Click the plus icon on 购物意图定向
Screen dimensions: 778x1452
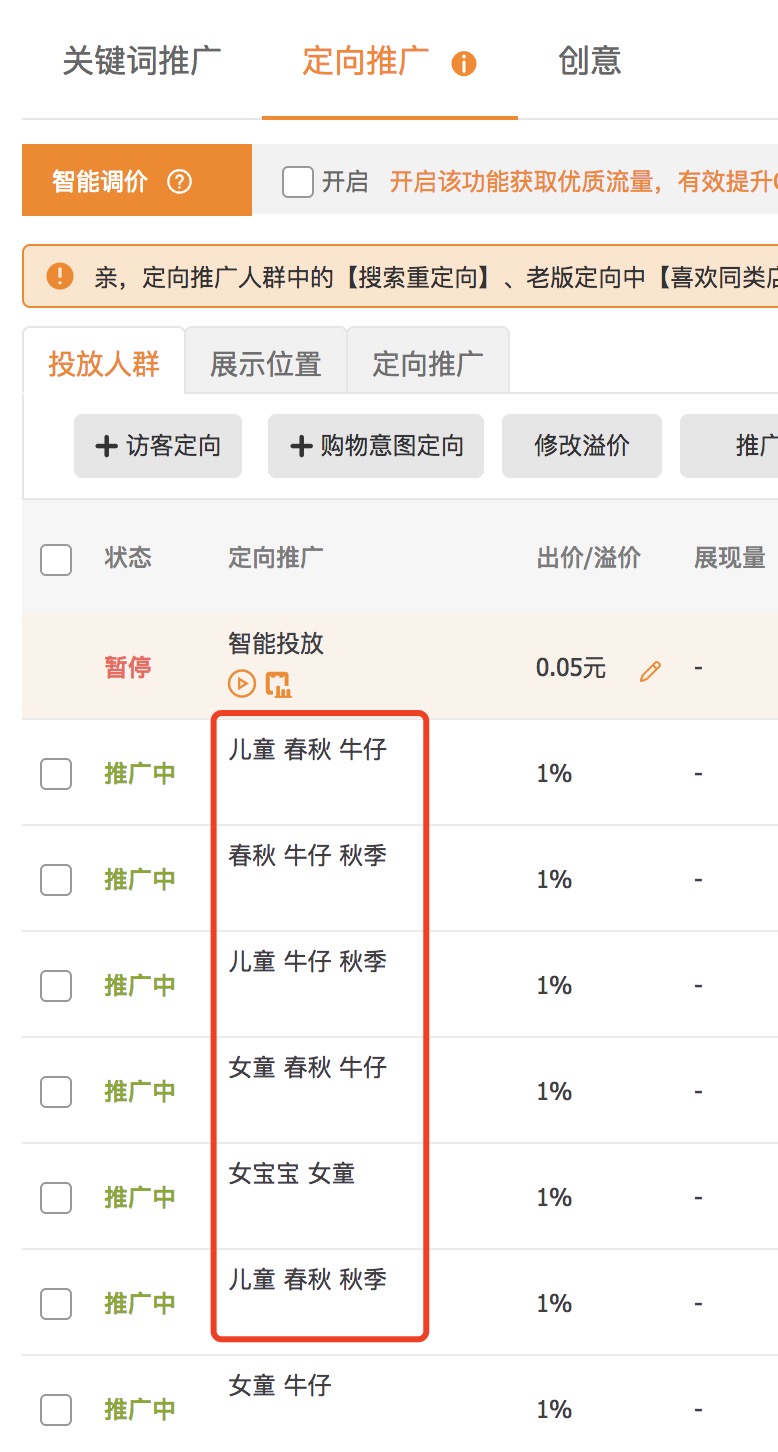(300, 446)
